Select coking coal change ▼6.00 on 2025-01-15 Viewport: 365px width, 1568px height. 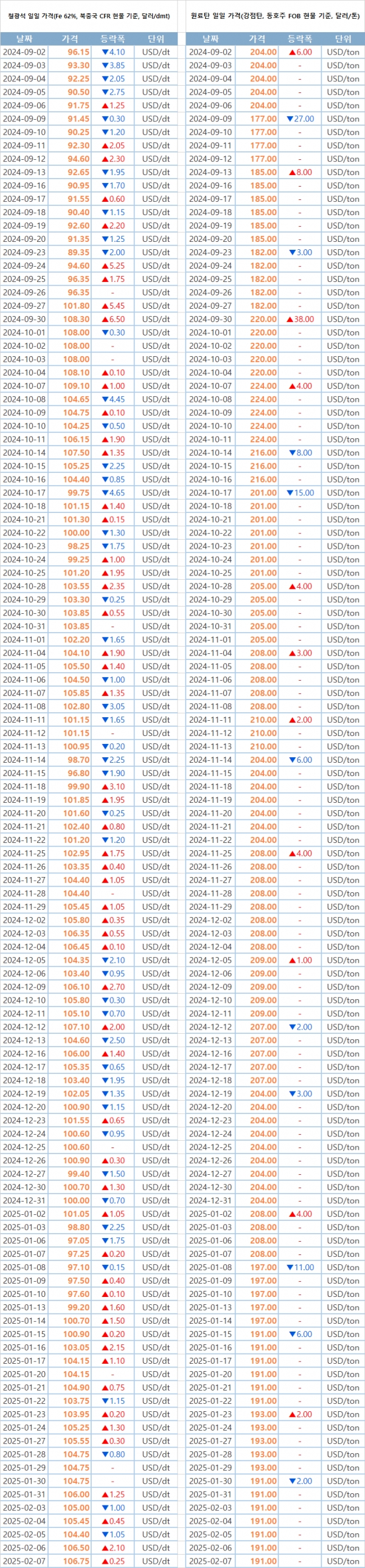pos(300,1334)
